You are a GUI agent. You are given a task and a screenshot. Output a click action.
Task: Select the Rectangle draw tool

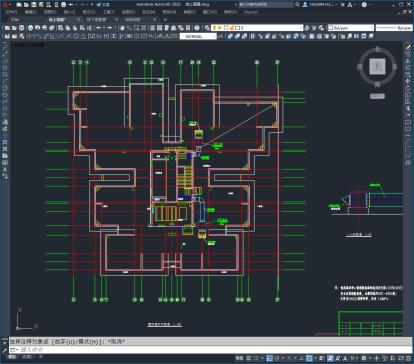coord(5,74)
